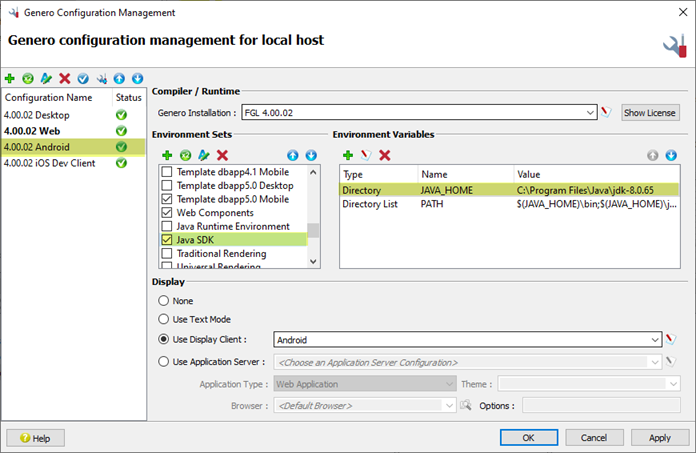Delete the selected environment variable

coord(385,155)
